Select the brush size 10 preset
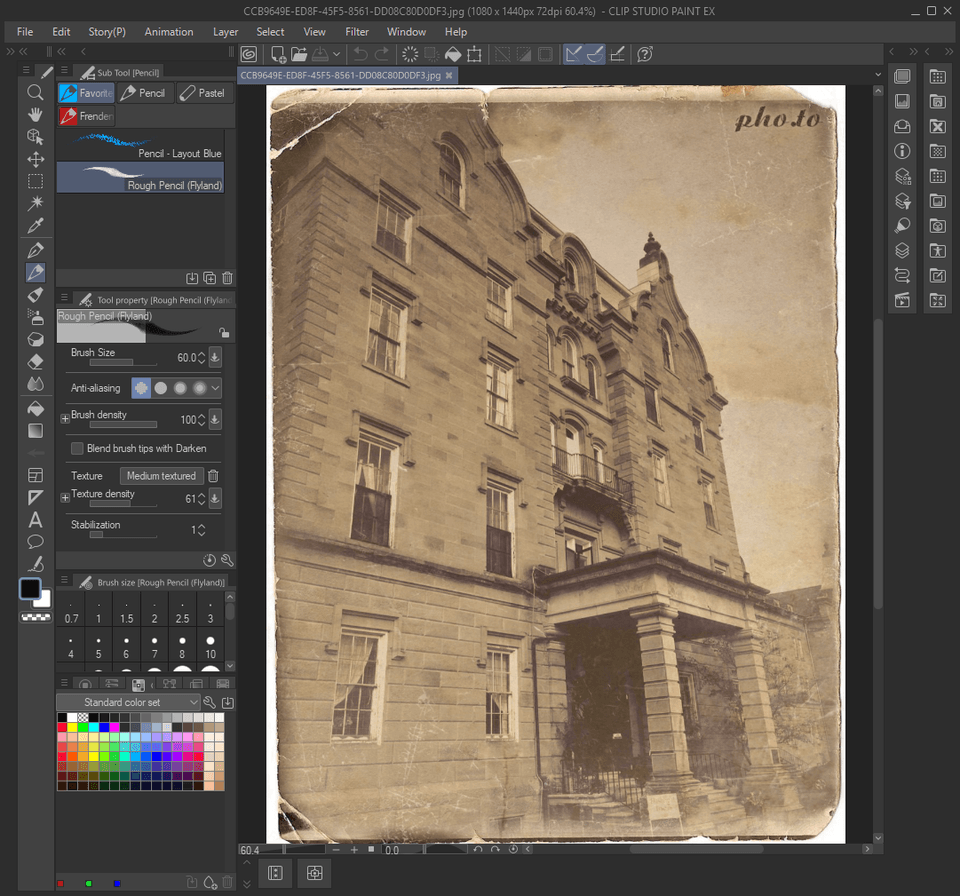 [210, 648]
